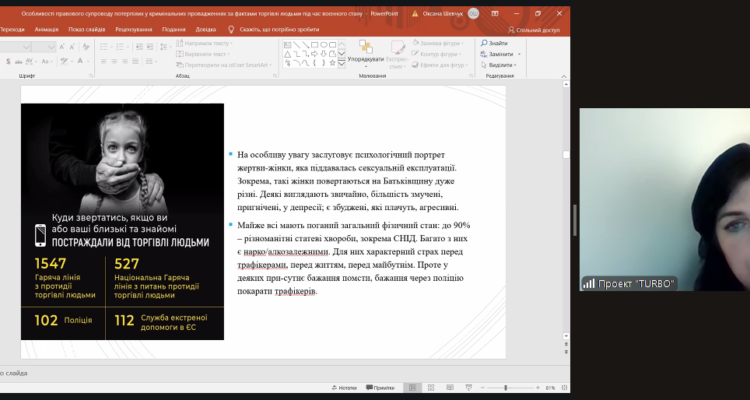Switch to Slide Sorter view
Viewport: 750px width, 400px height.
431,387
